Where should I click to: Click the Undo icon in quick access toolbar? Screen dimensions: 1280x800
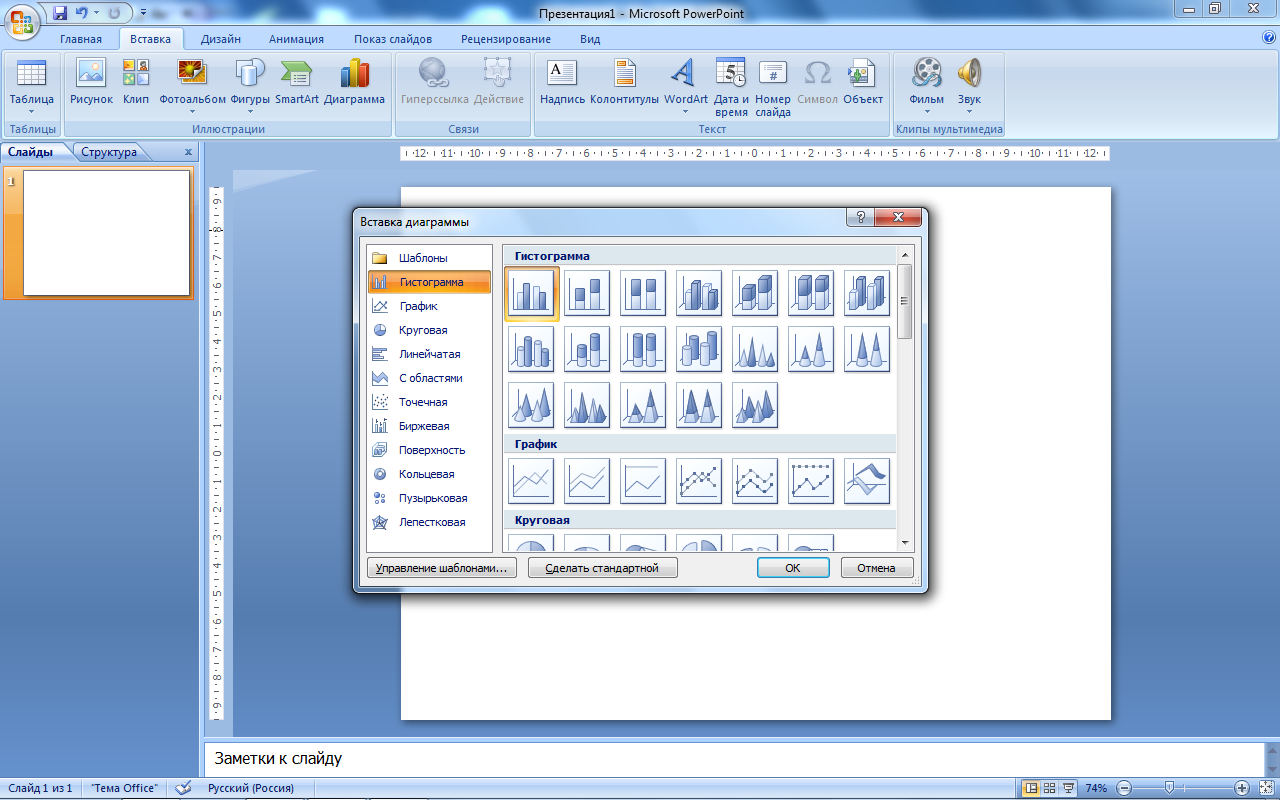point(82,13)
